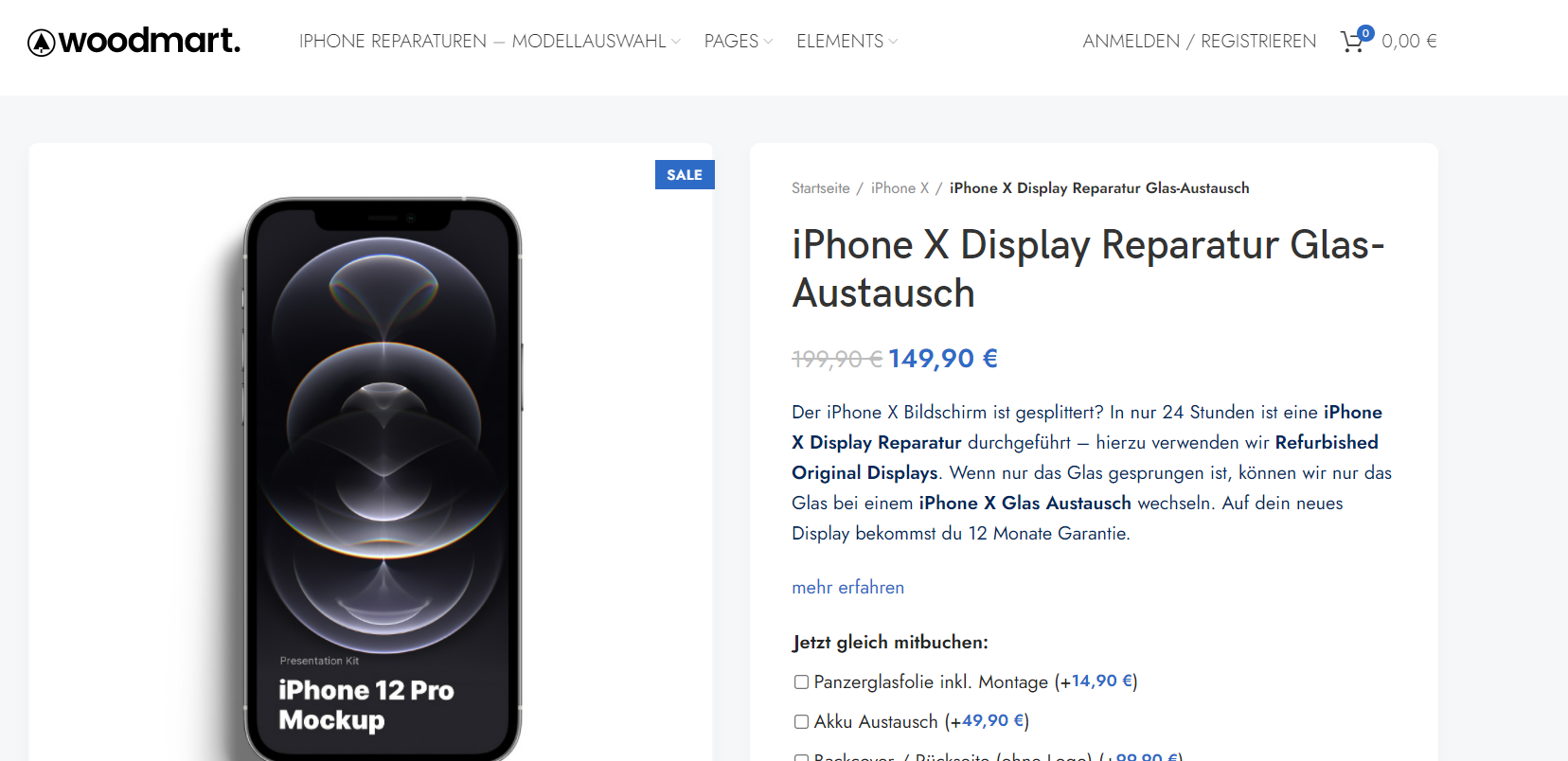Check the Backcover / Rückseite checkbox
The image size is (1568, 761).
point(801,757)
